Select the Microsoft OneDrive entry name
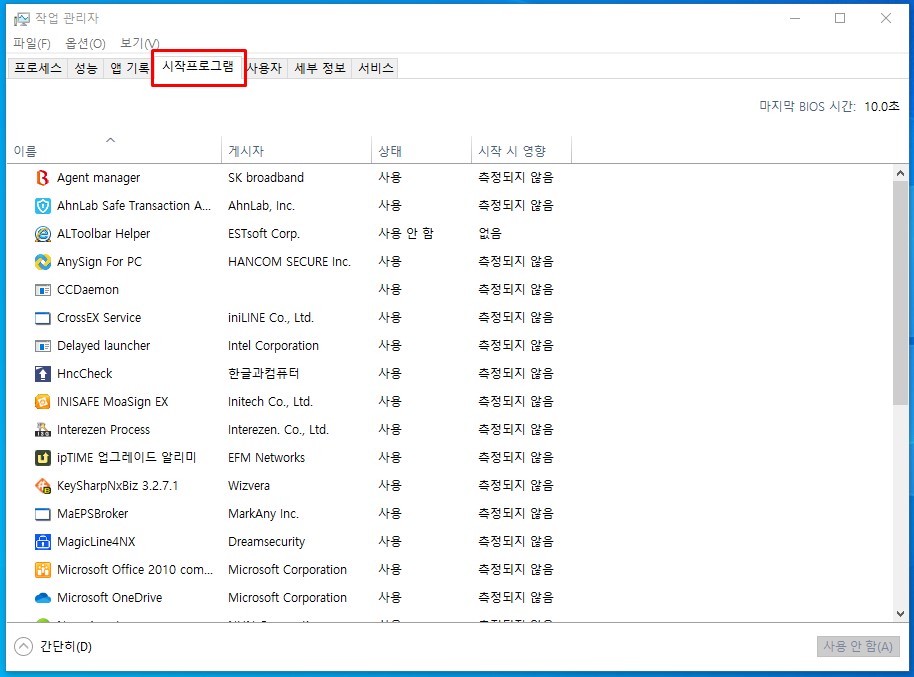914x677 pixels. (x=110, y=598)
